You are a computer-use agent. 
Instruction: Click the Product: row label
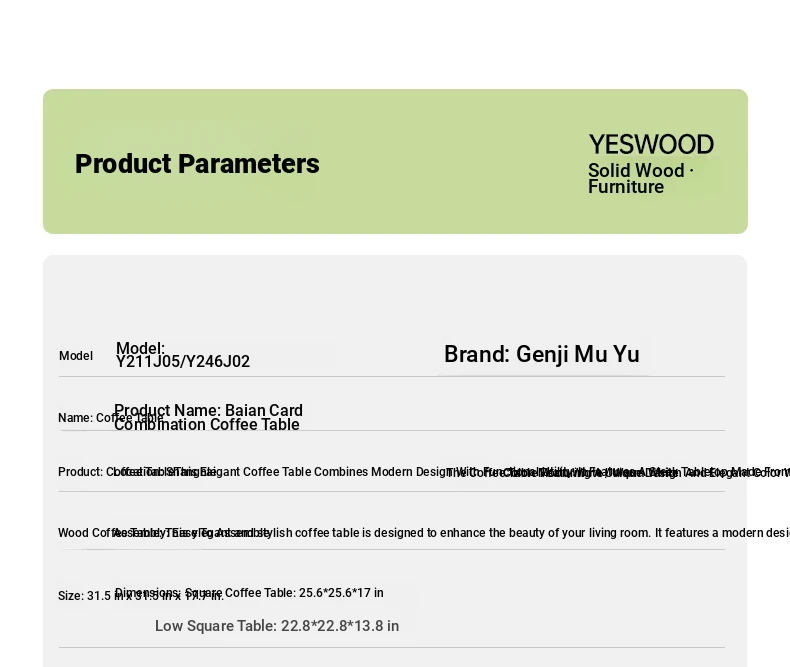click(x=81, y=472)
